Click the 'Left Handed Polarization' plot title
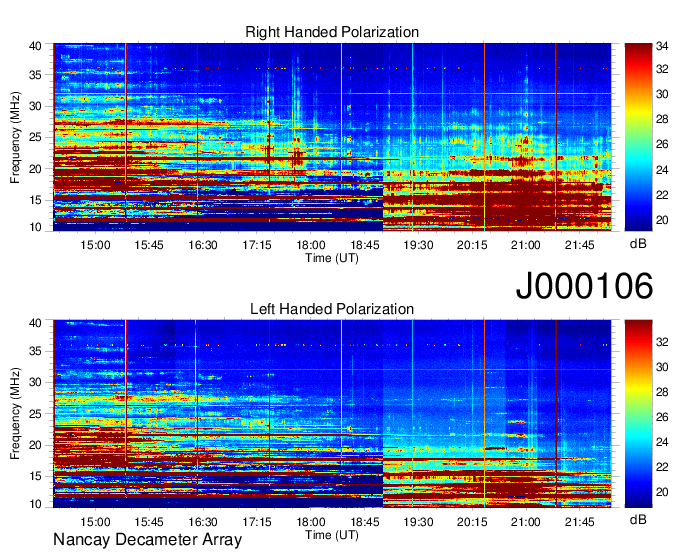 332,309
